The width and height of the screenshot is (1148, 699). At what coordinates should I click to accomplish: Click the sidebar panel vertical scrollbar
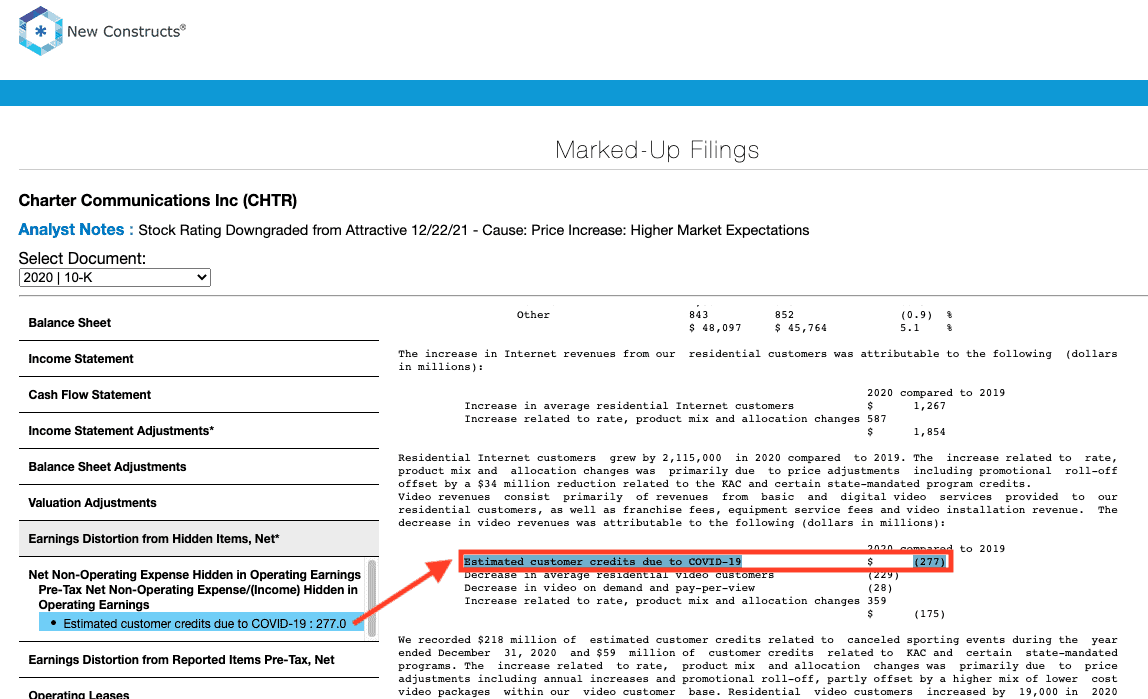click(x=372, y=598)
